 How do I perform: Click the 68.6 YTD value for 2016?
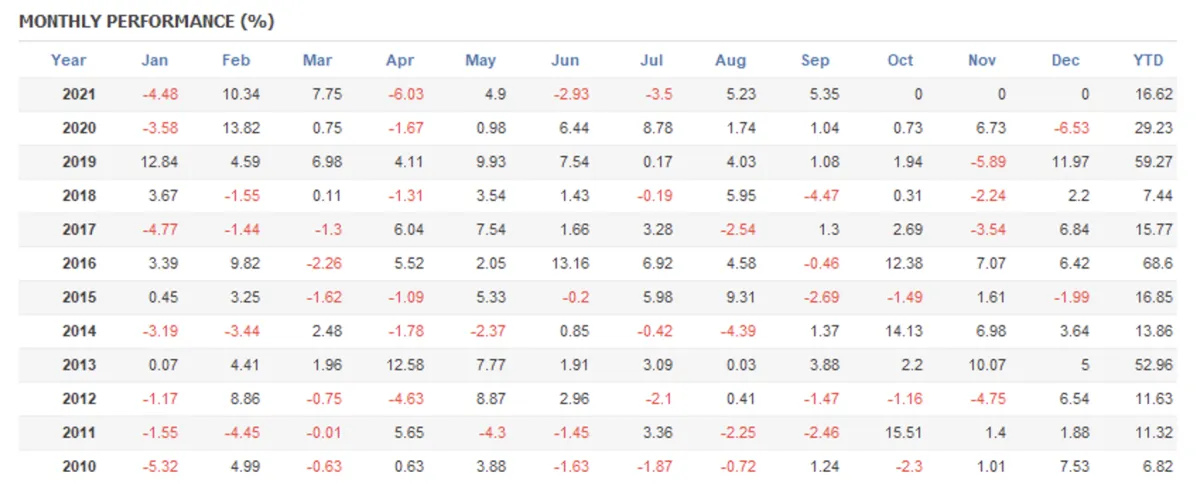(x=1153, y=265)
